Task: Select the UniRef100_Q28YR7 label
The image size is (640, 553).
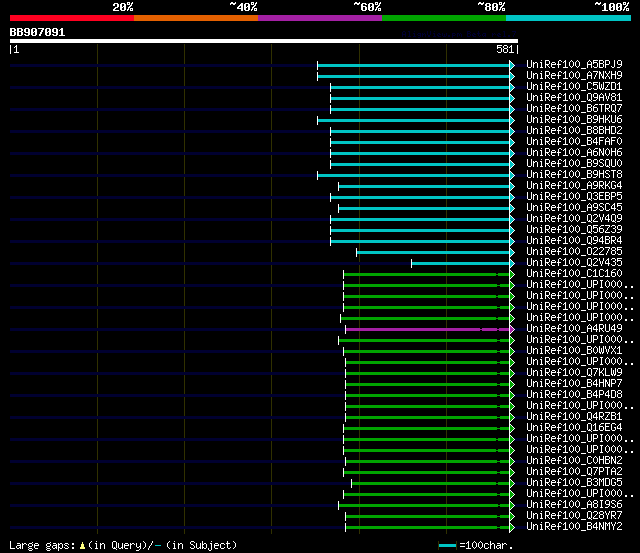Action: (574, 516)
